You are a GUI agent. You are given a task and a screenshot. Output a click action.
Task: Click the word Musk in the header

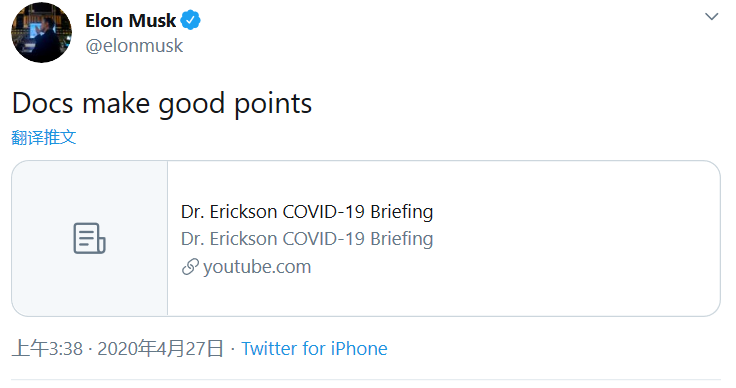click(152, 21)
